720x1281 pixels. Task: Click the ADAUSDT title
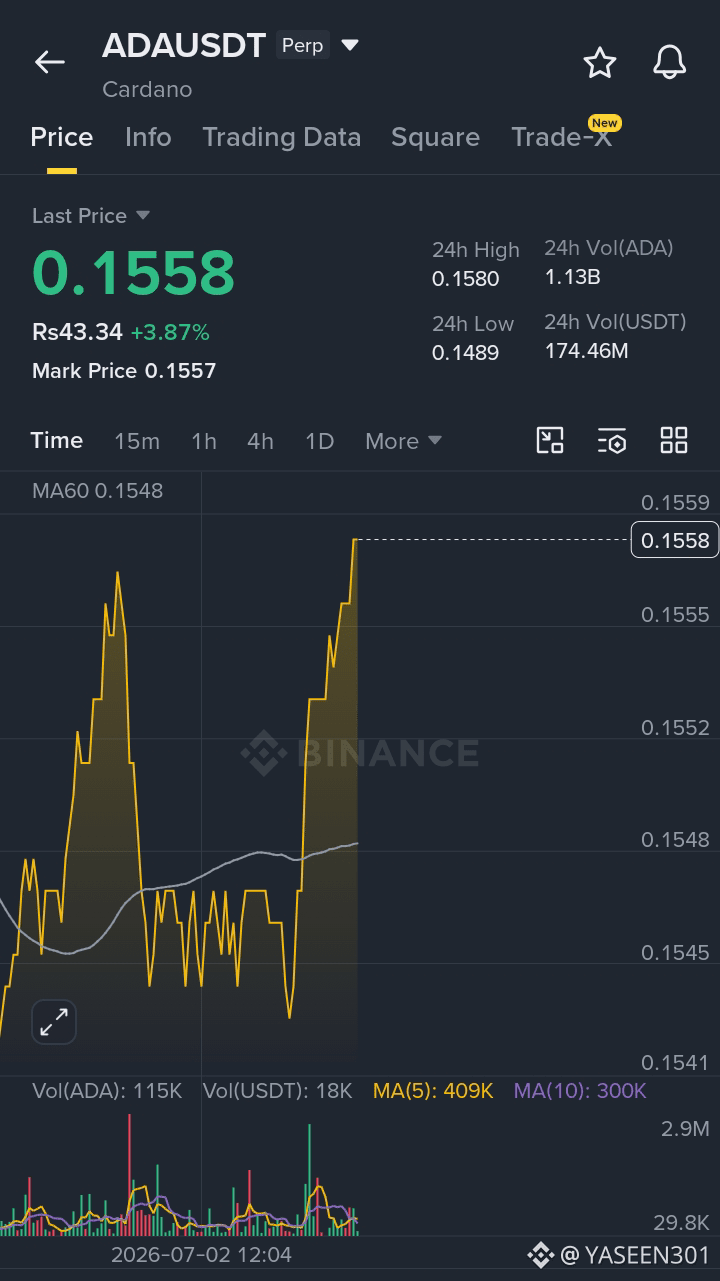click(184, 45)
